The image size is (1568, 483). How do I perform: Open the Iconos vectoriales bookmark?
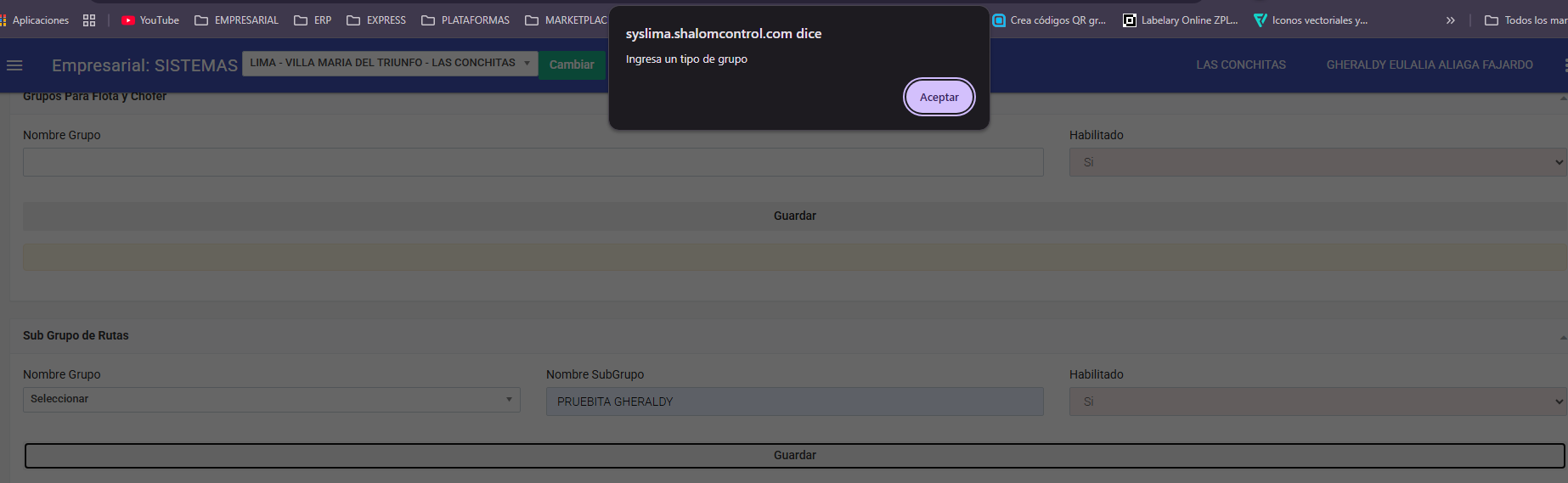(x=1311, y=20)
